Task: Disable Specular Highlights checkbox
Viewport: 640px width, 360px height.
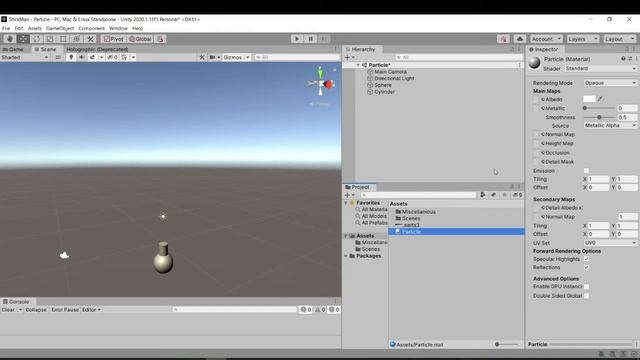Action: click(x=586, y=259)
